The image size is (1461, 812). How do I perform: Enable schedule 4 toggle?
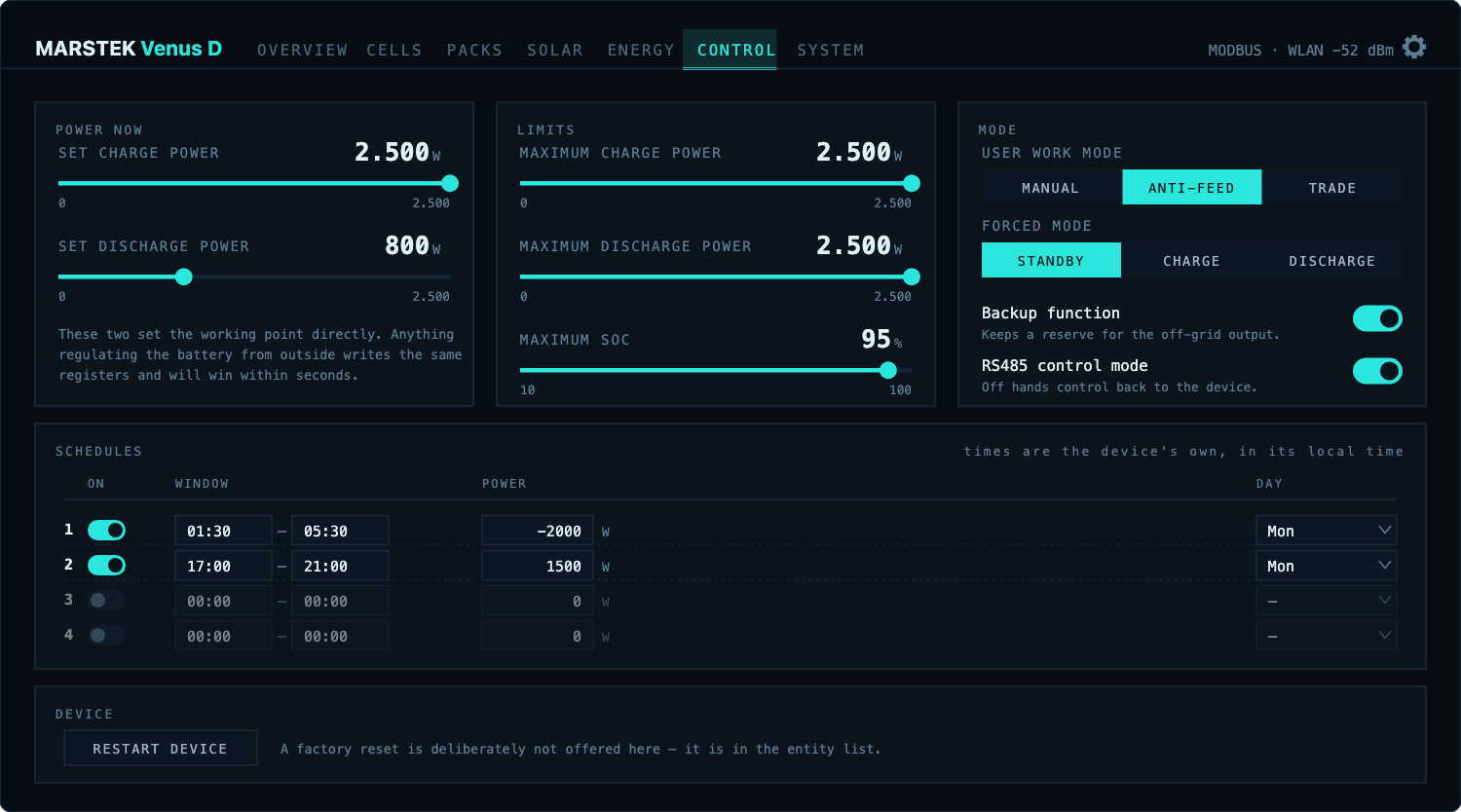[x=106, y=636]
